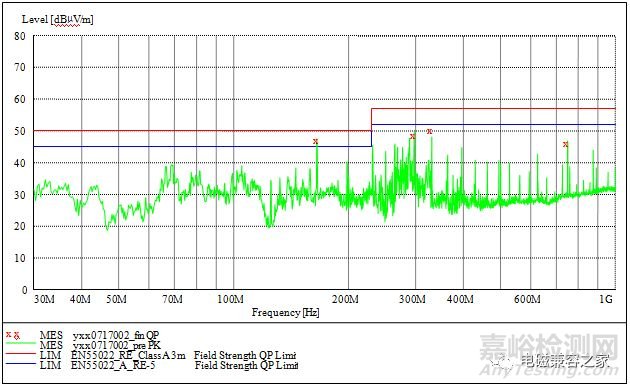Click the QP marker near 170 MHz

point(315,141)
